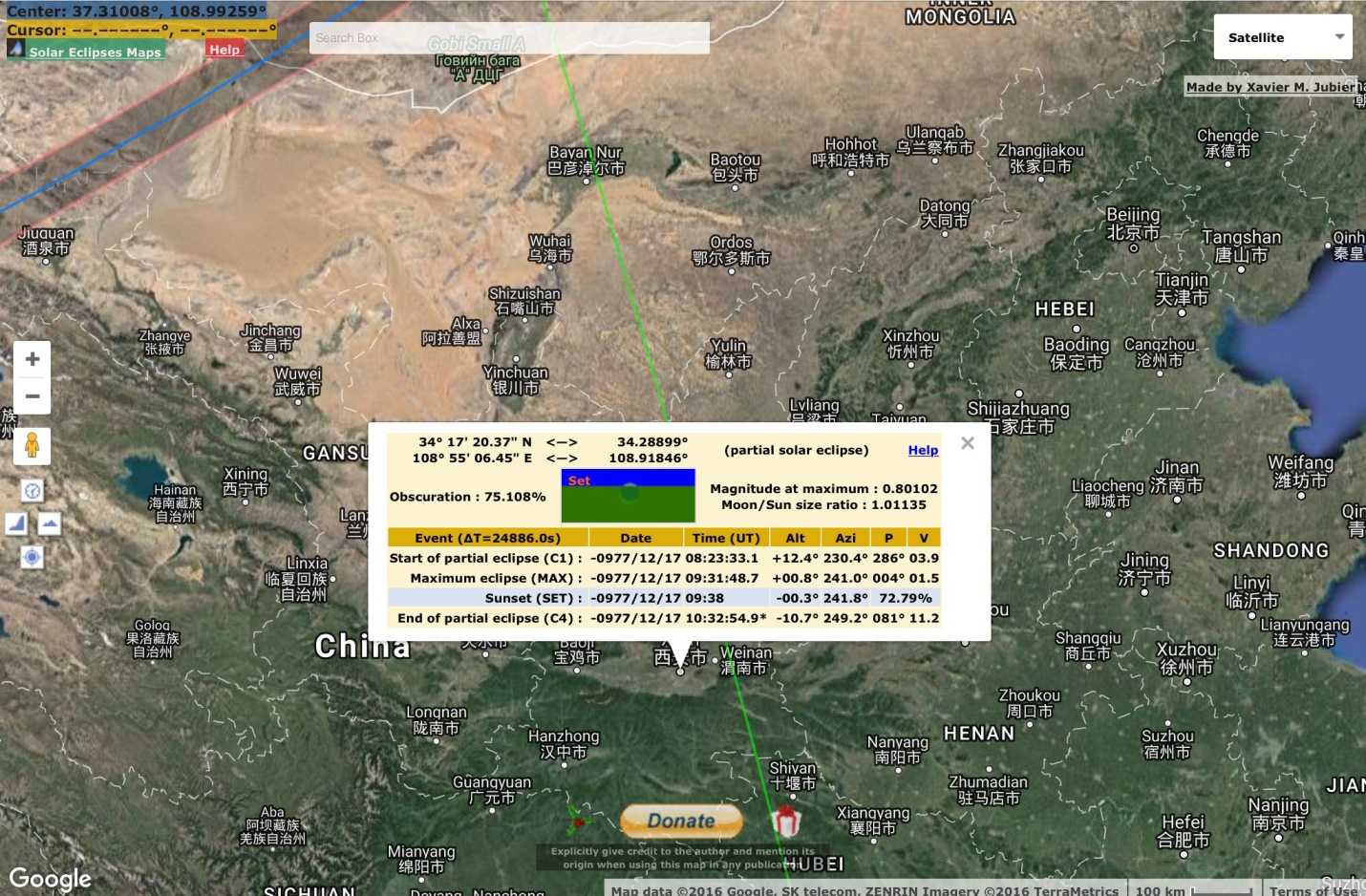Click the Obscuration : 75.108% text

coord(467,497)
